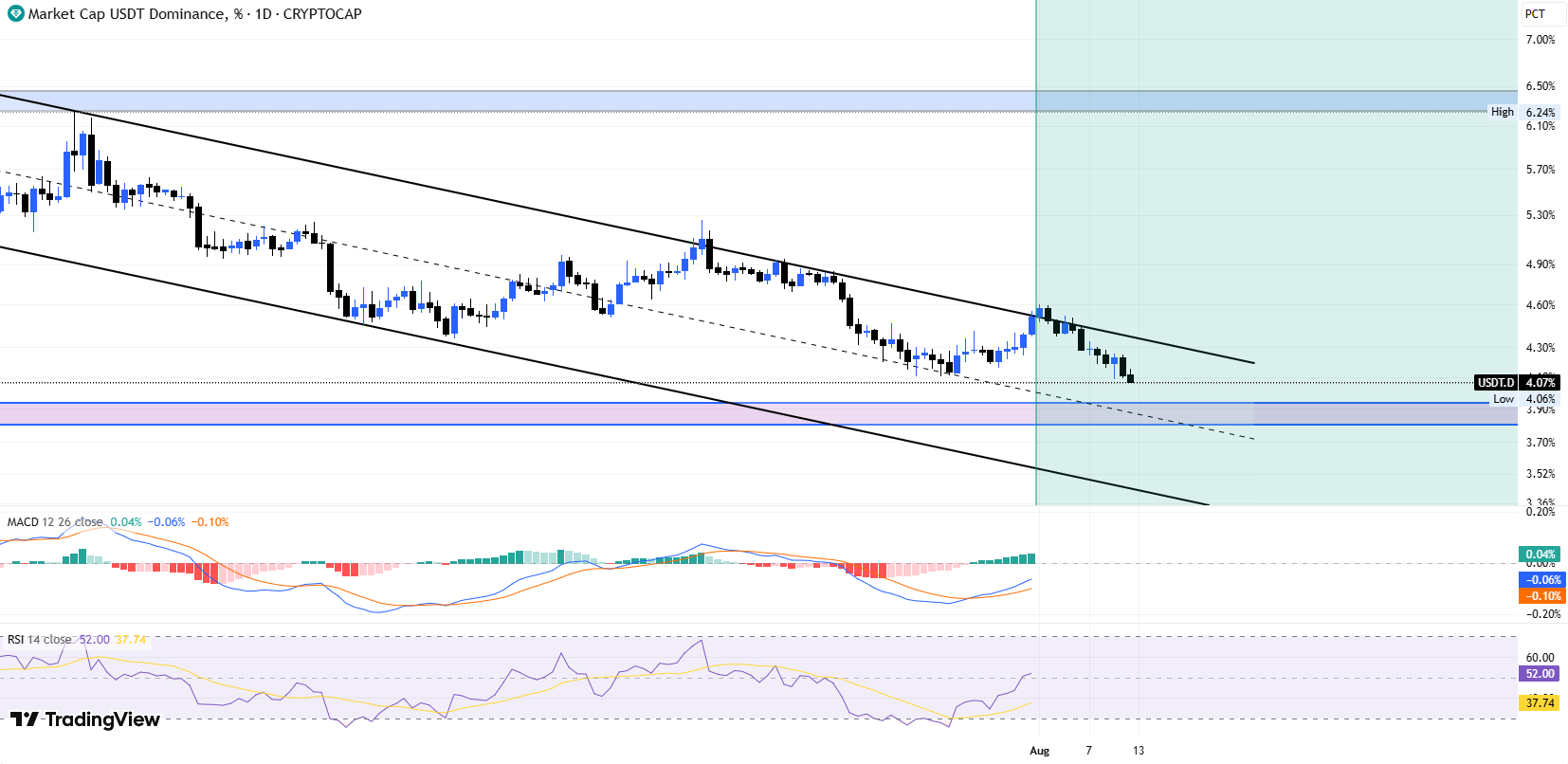The width and height of the screenshot is (1568, 764).
Task: Click the TradingView logo watermark
Action: point(85,719)
